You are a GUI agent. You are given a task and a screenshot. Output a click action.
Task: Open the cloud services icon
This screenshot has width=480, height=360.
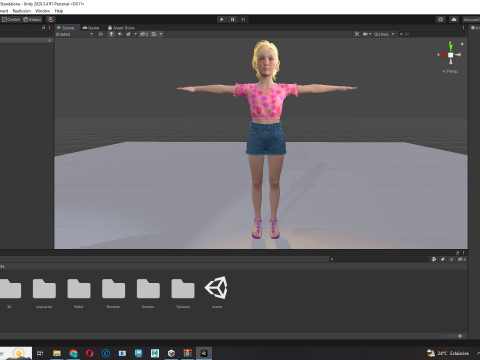tap(454, 19)
